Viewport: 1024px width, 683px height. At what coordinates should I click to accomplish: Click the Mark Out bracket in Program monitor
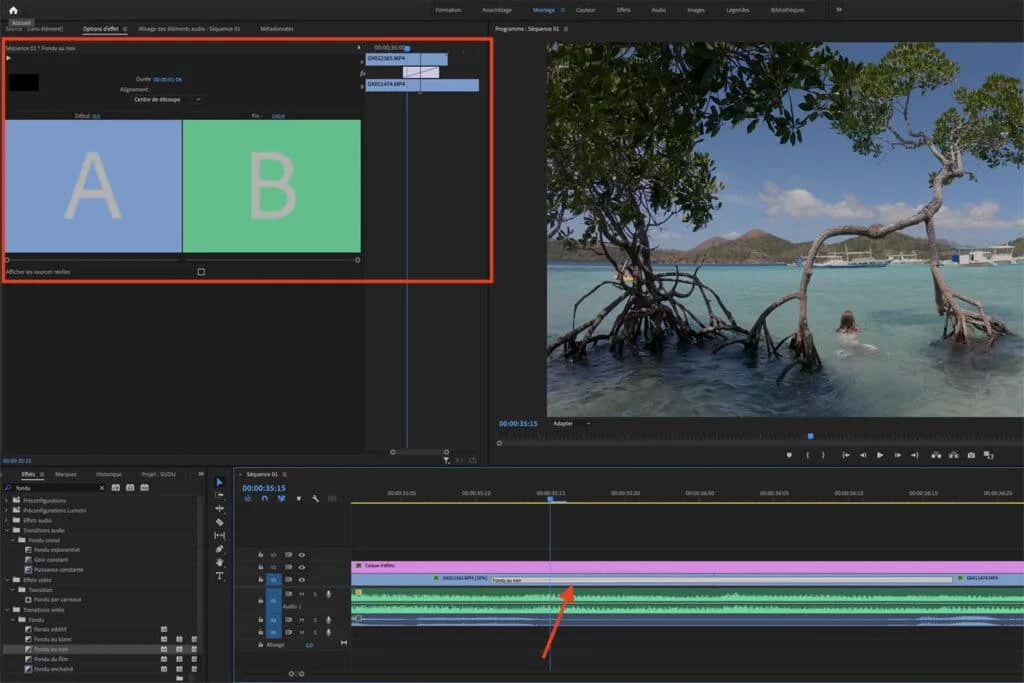(823, 455)
